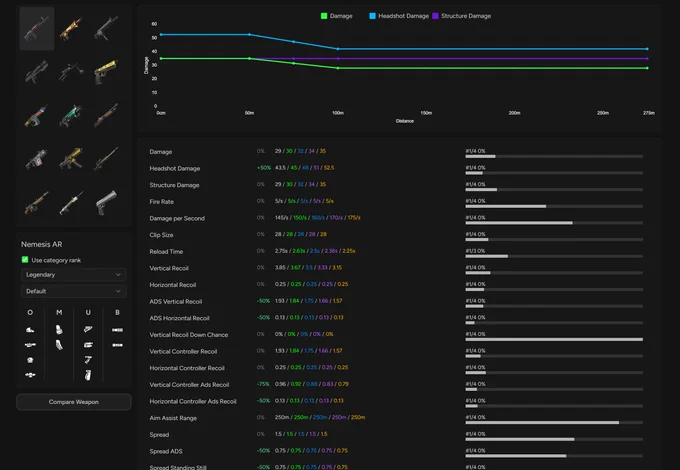Click the M attachment column header

coord(59,312)
